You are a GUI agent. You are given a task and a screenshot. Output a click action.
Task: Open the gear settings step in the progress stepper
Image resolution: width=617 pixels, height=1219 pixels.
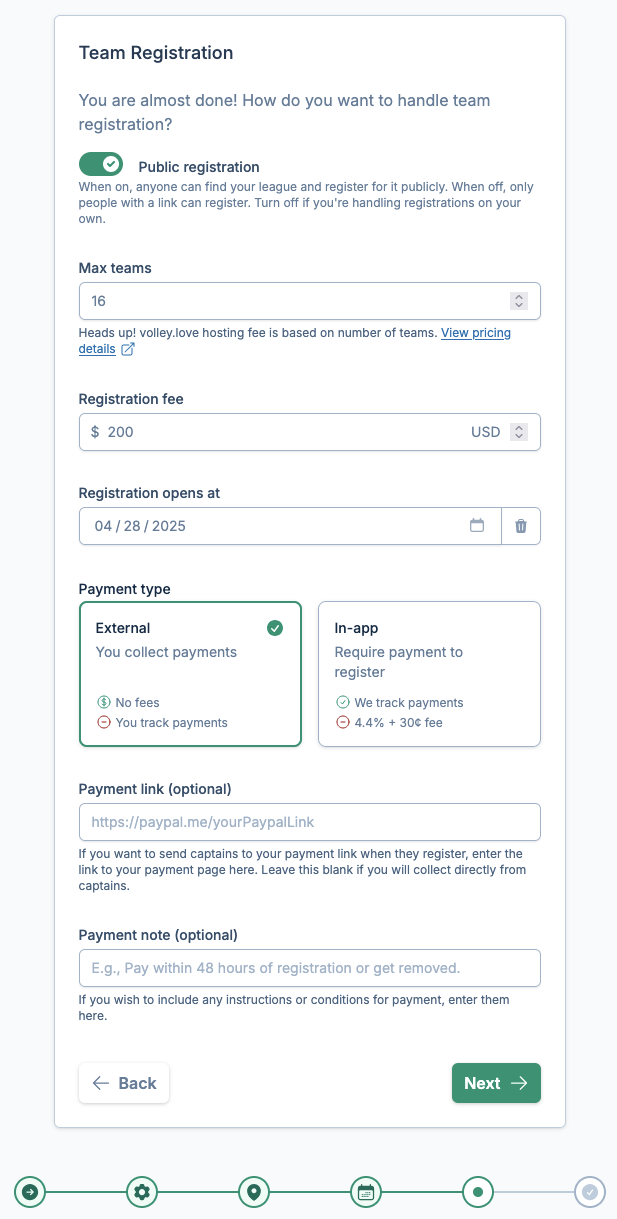(142, 1192)
